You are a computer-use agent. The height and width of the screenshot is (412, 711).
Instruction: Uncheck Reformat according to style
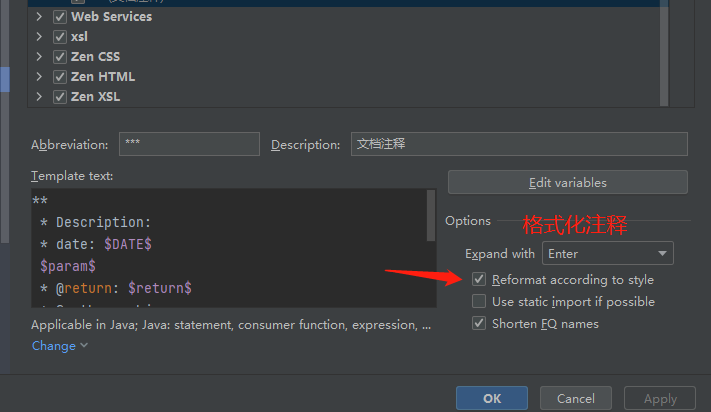[479, 279]
